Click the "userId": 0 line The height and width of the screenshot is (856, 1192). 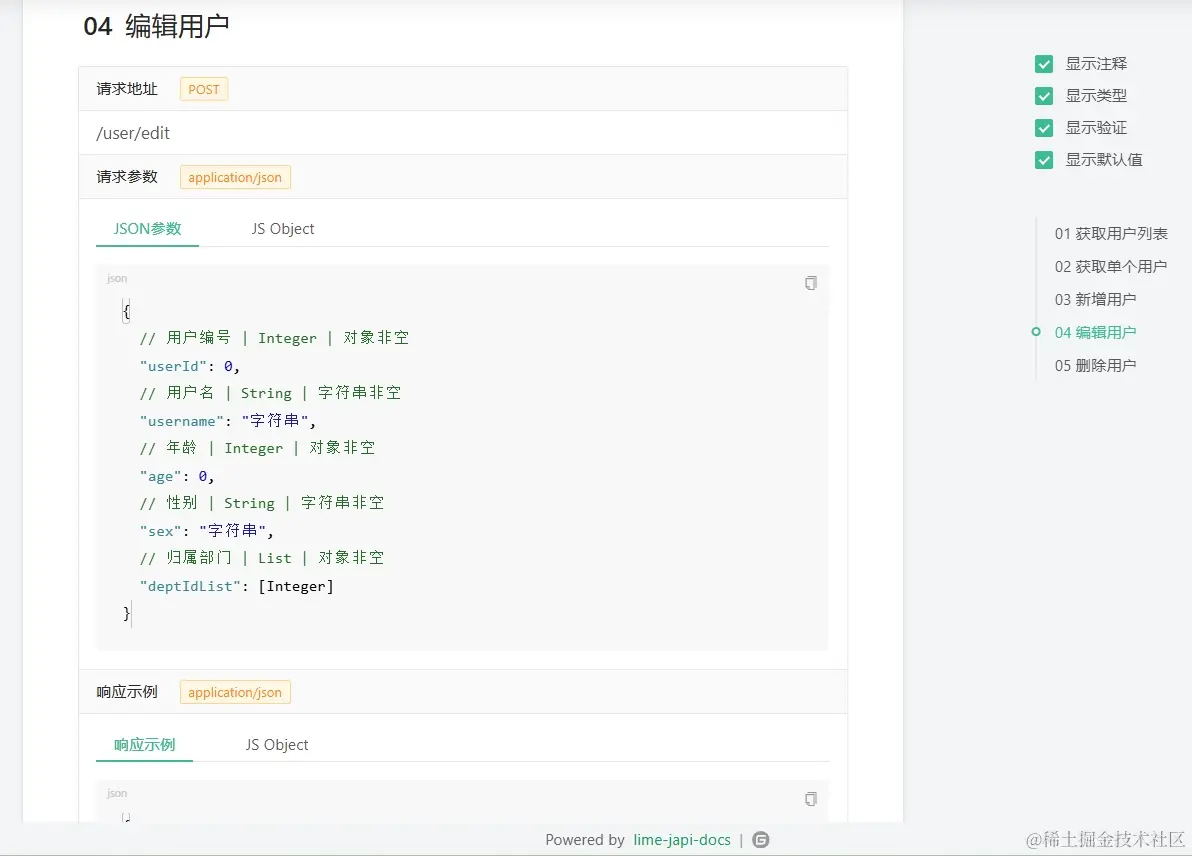[x=189, y=366]
